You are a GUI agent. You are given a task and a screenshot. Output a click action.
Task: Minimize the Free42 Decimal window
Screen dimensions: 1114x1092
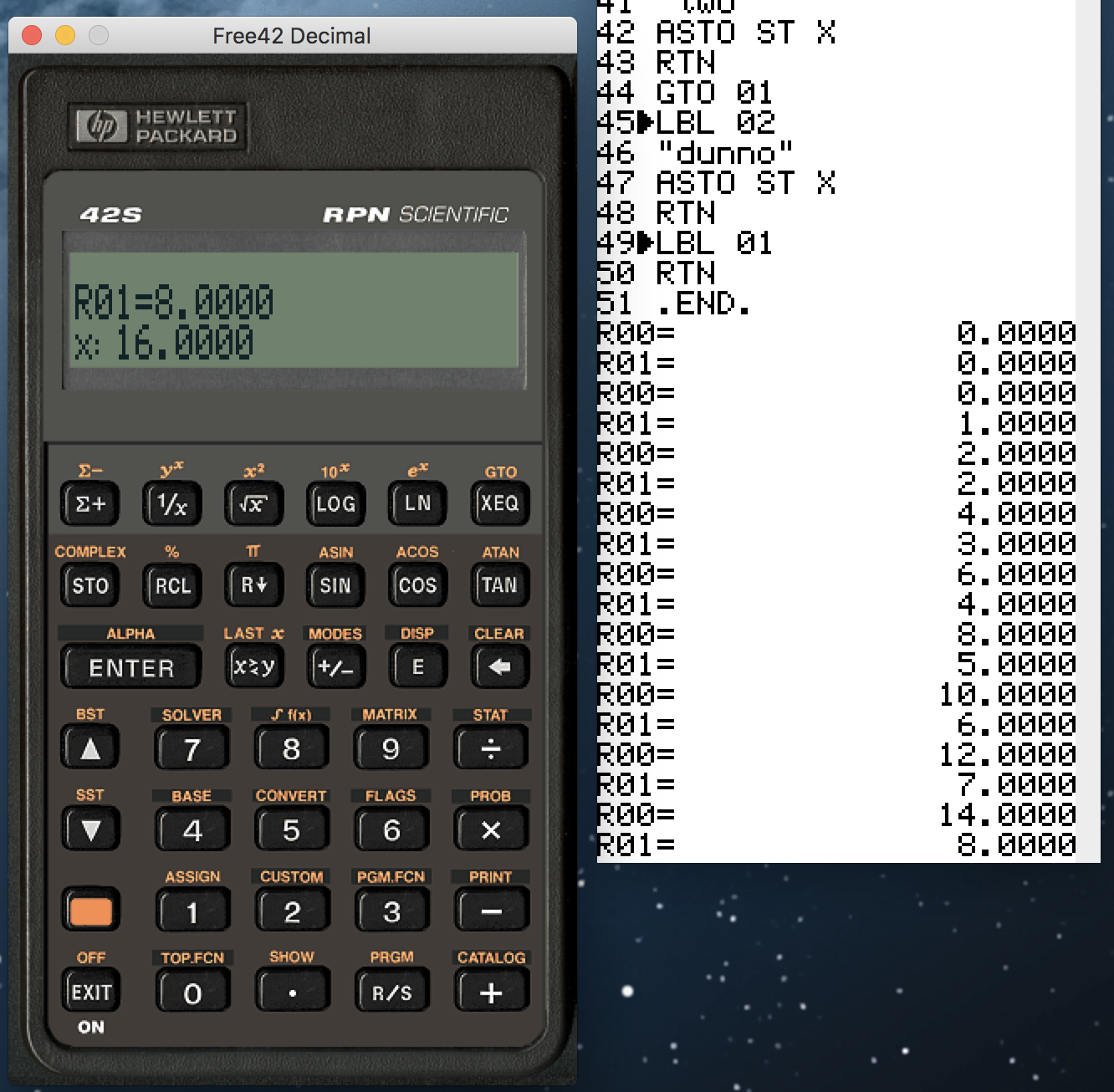click(65, 35)
